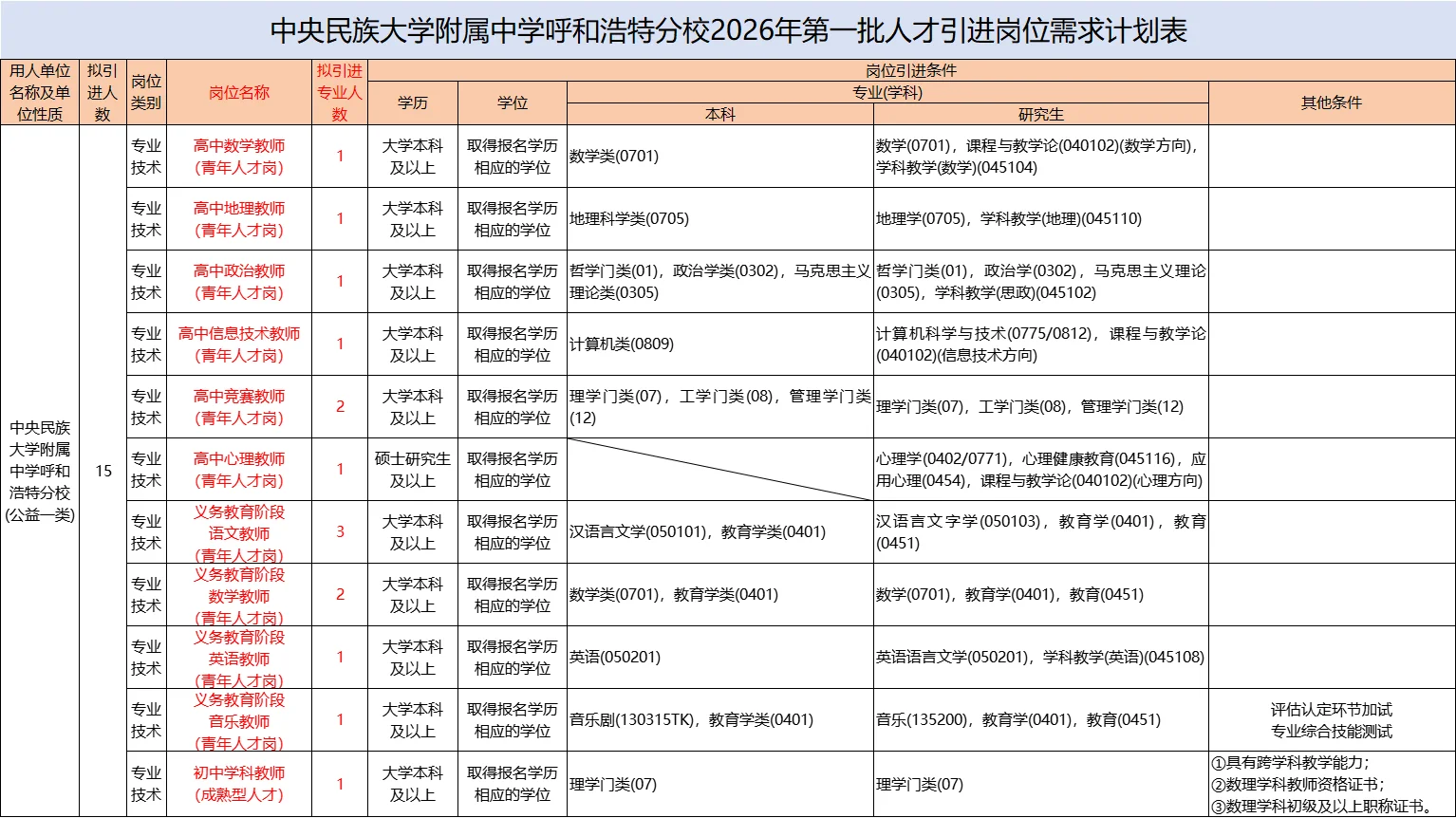1456x818 pixels.
Task: Select the headcount '3' for 语文教师
Action: click(x=340, y=532)
